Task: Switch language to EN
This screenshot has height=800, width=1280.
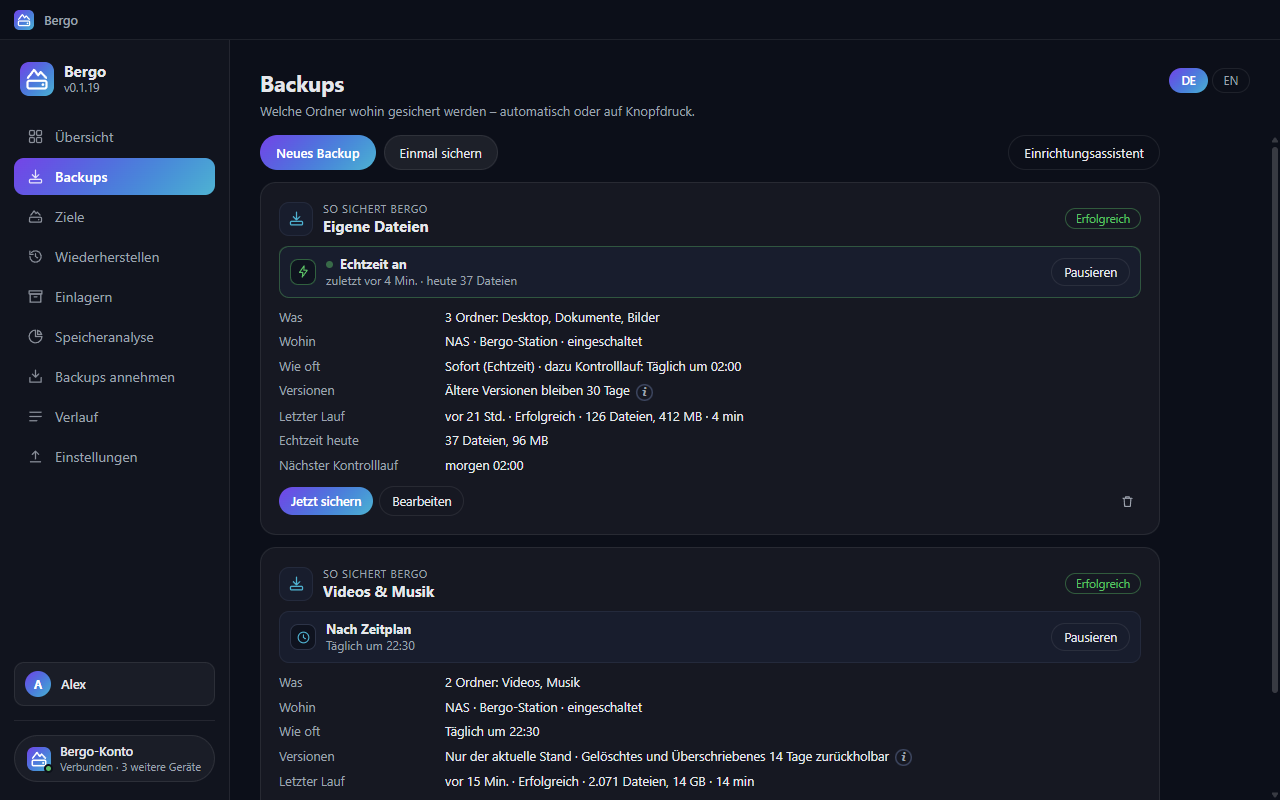Action: (x=1231, y=81)
